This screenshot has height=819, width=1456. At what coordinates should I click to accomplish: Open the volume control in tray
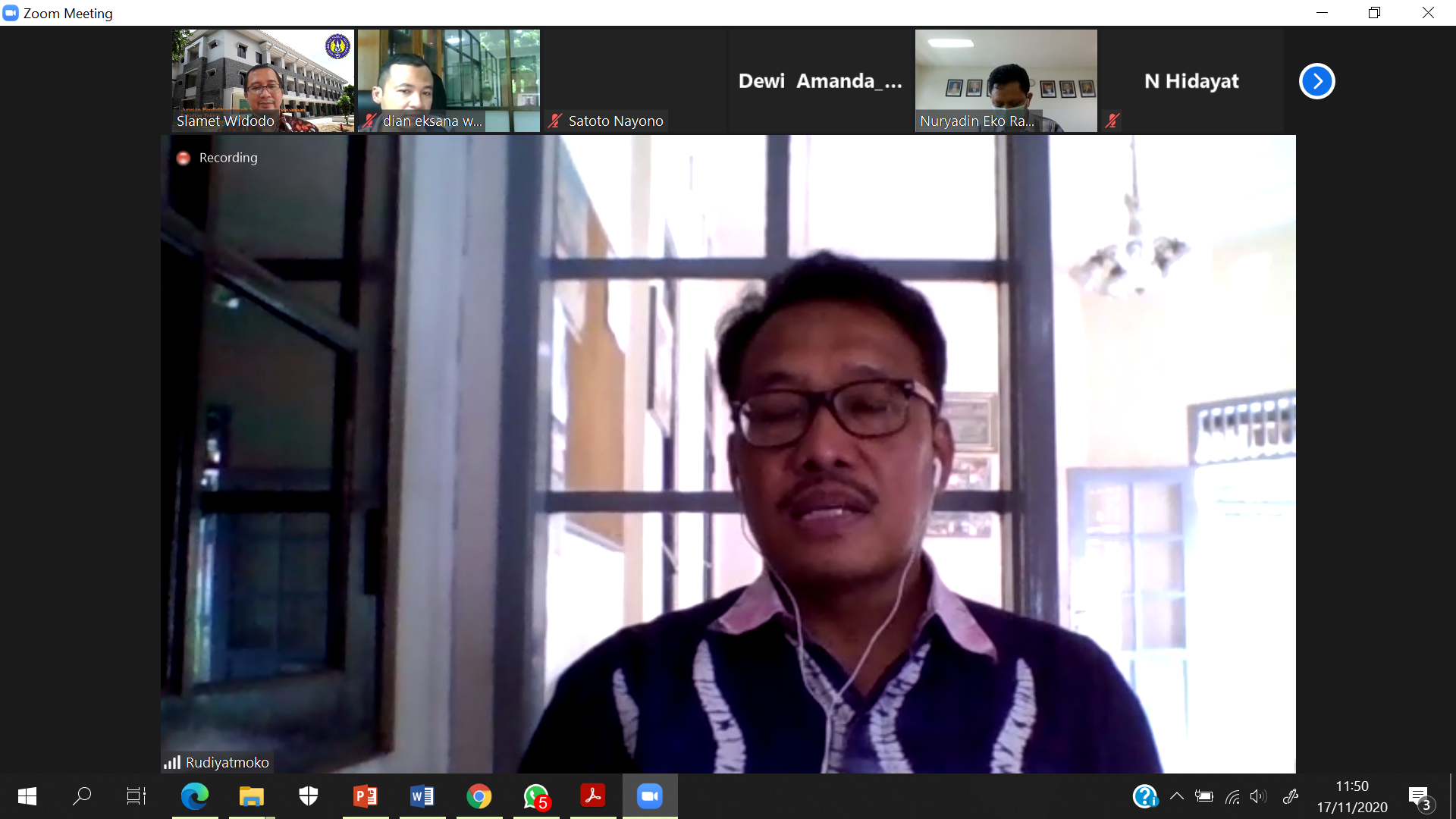[x=1258, y=796]
